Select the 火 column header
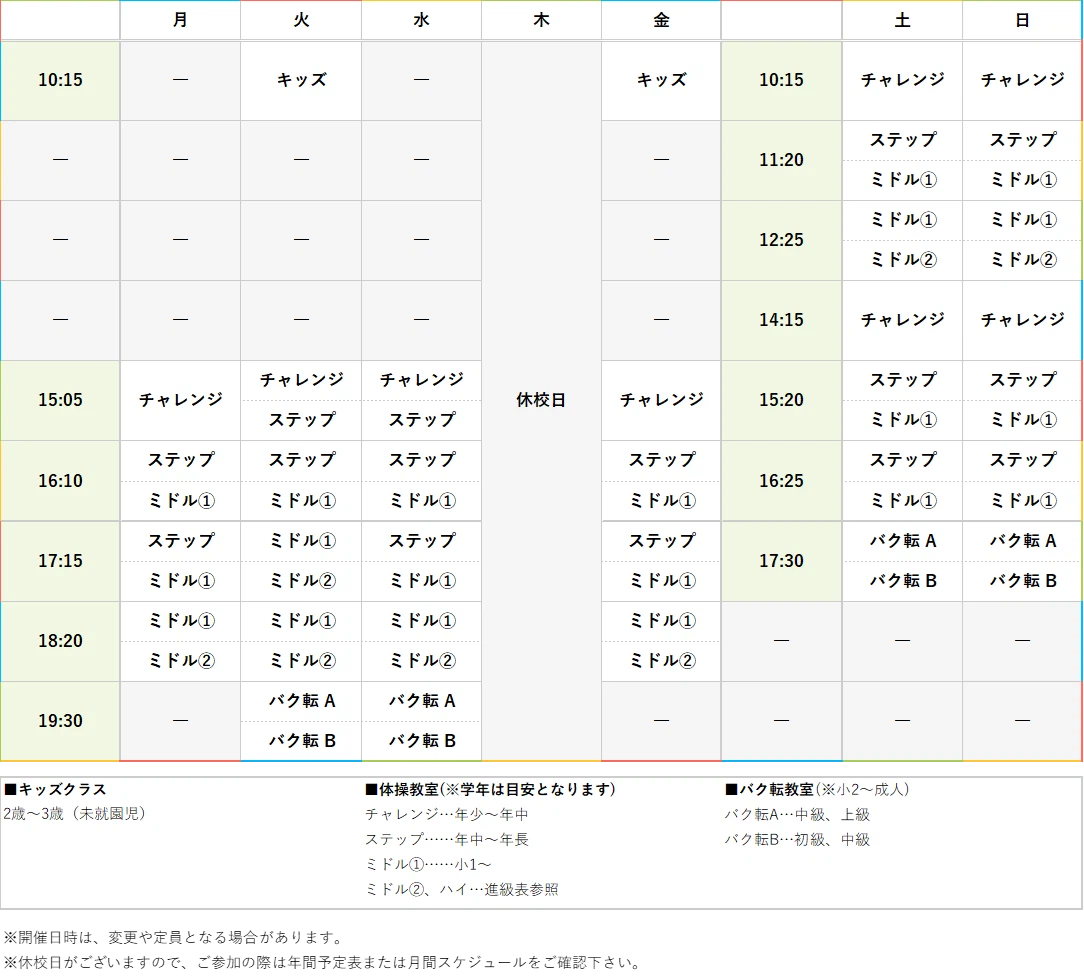 (x=300, y=20)
